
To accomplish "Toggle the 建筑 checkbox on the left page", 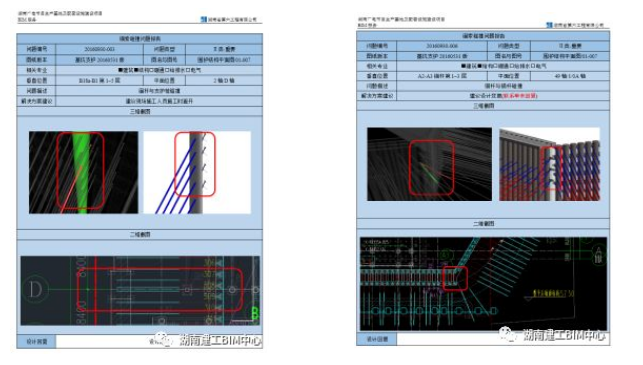I will tap(121, 70).
